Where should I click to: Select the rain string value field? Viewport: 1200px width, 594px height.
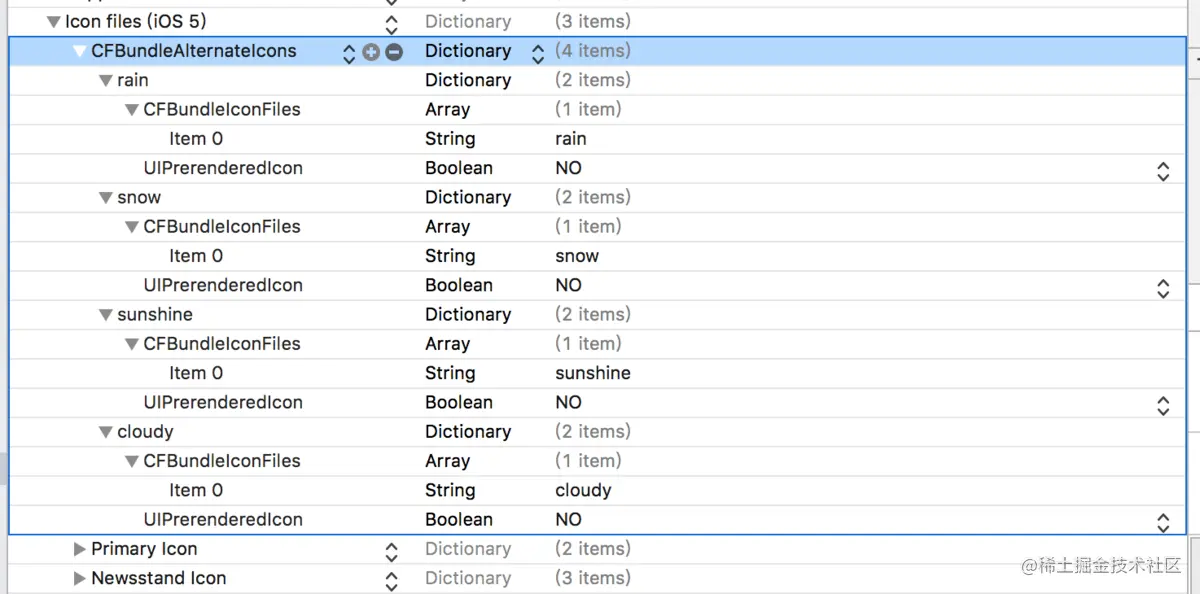pos(571,139)
